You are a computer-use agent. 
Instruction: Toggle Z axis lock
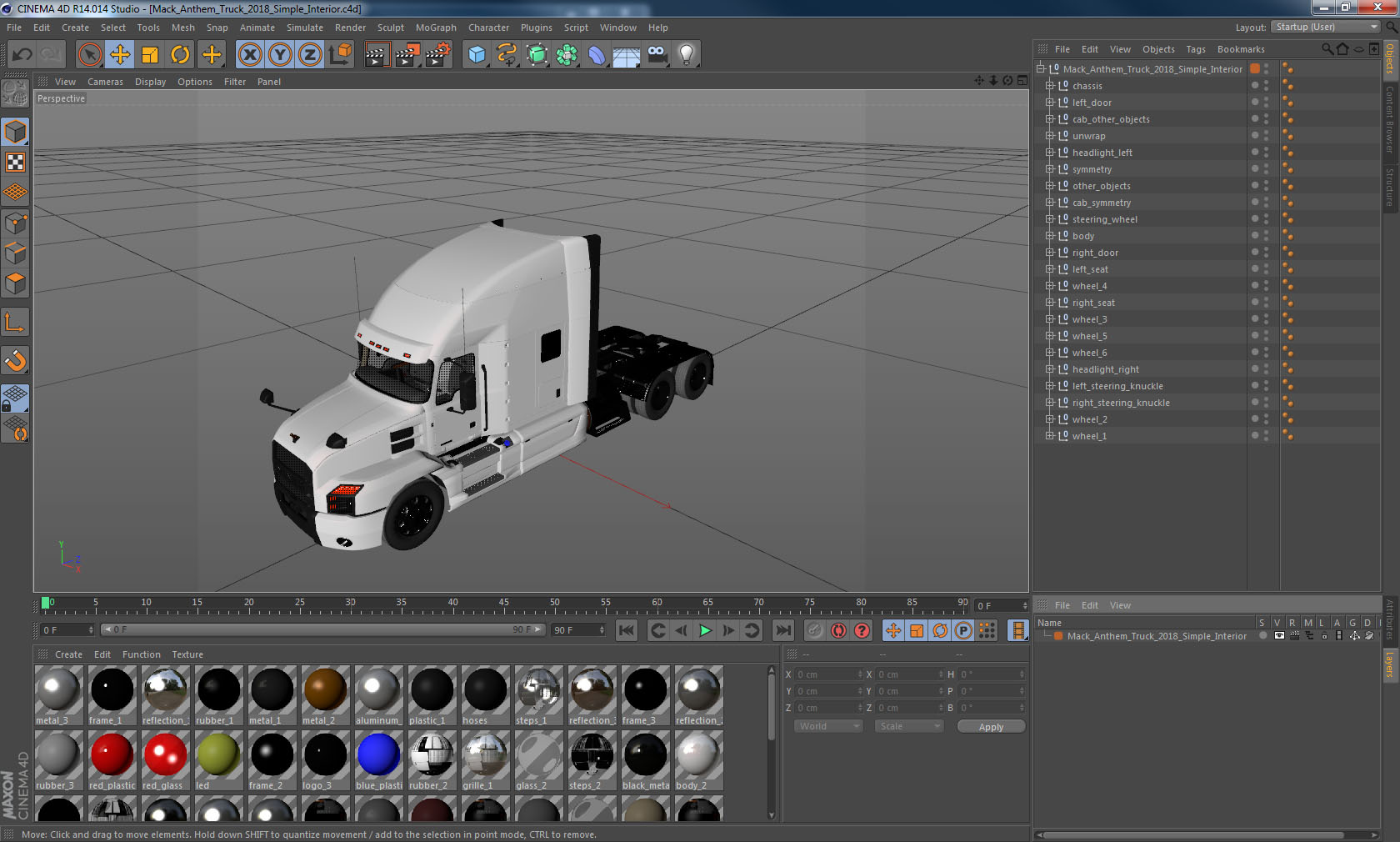[x=310, y=55]
